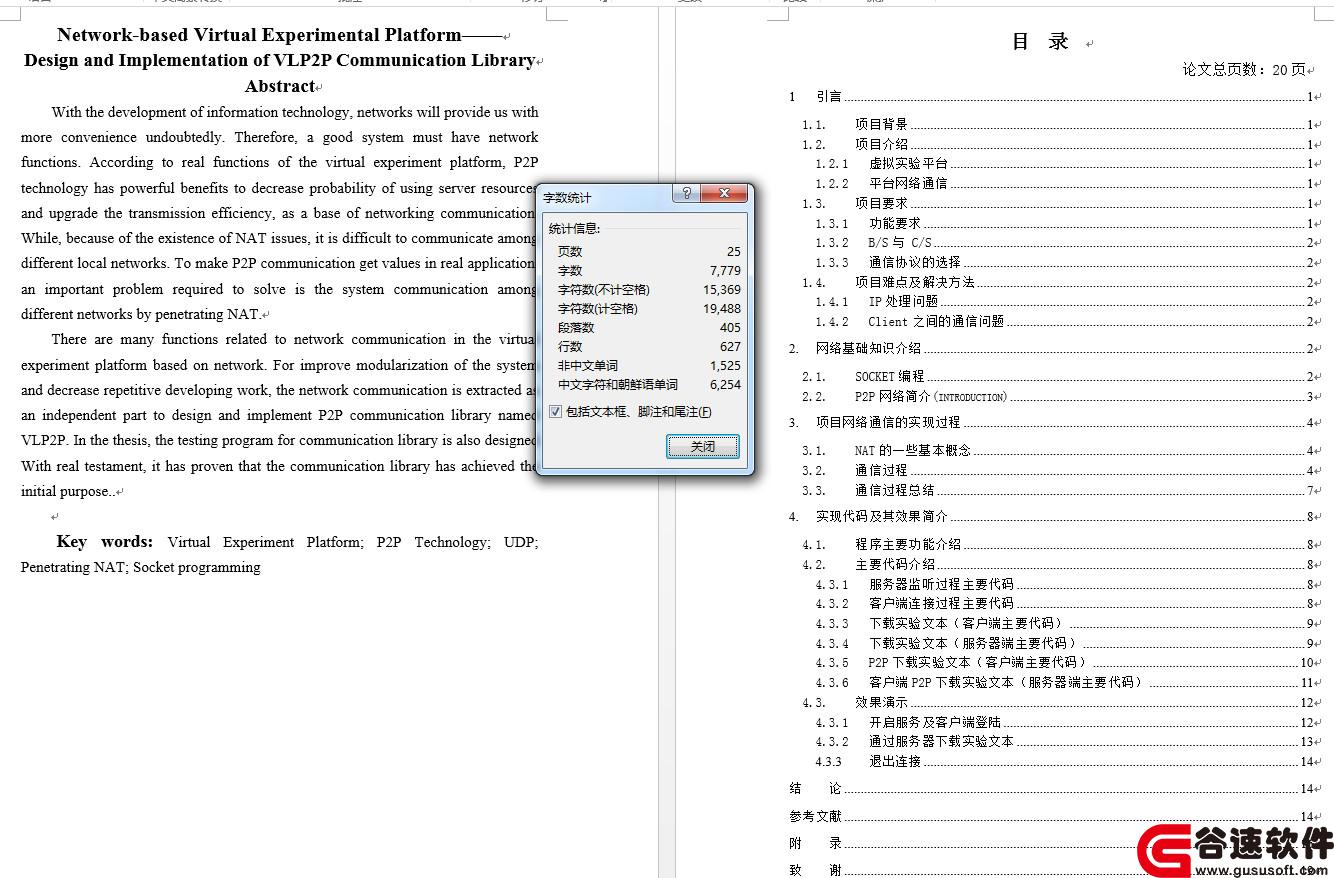Click the 非中文单词 1,525 row
Screen dimensions: 1334x878
(x=649, y=366)
